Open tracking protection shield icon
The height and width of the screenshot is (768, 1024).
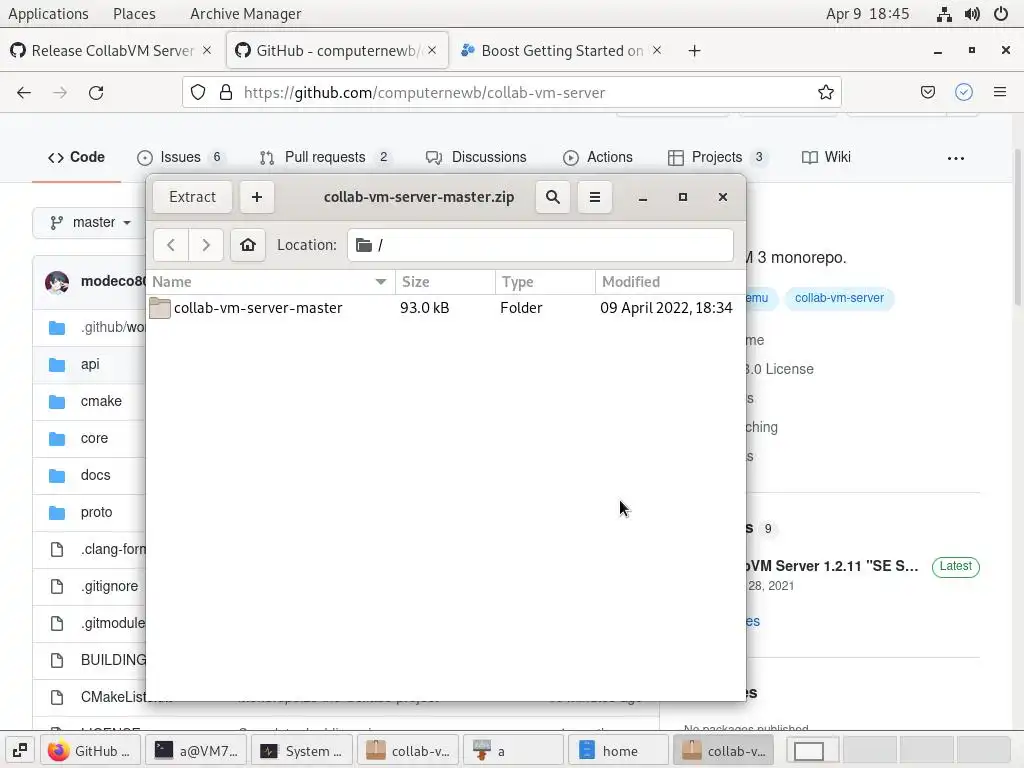point(198,93)
